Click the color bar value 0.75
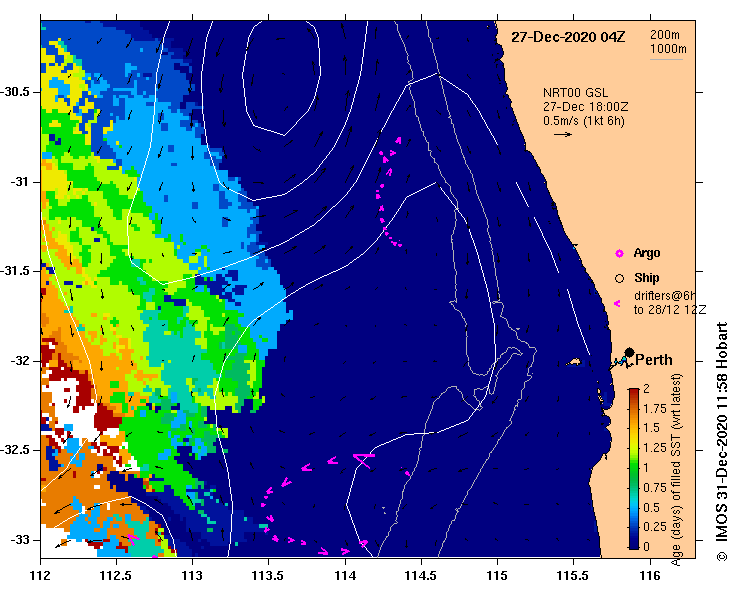The height and width of the screenshot is (592, 739). (655, 488)
